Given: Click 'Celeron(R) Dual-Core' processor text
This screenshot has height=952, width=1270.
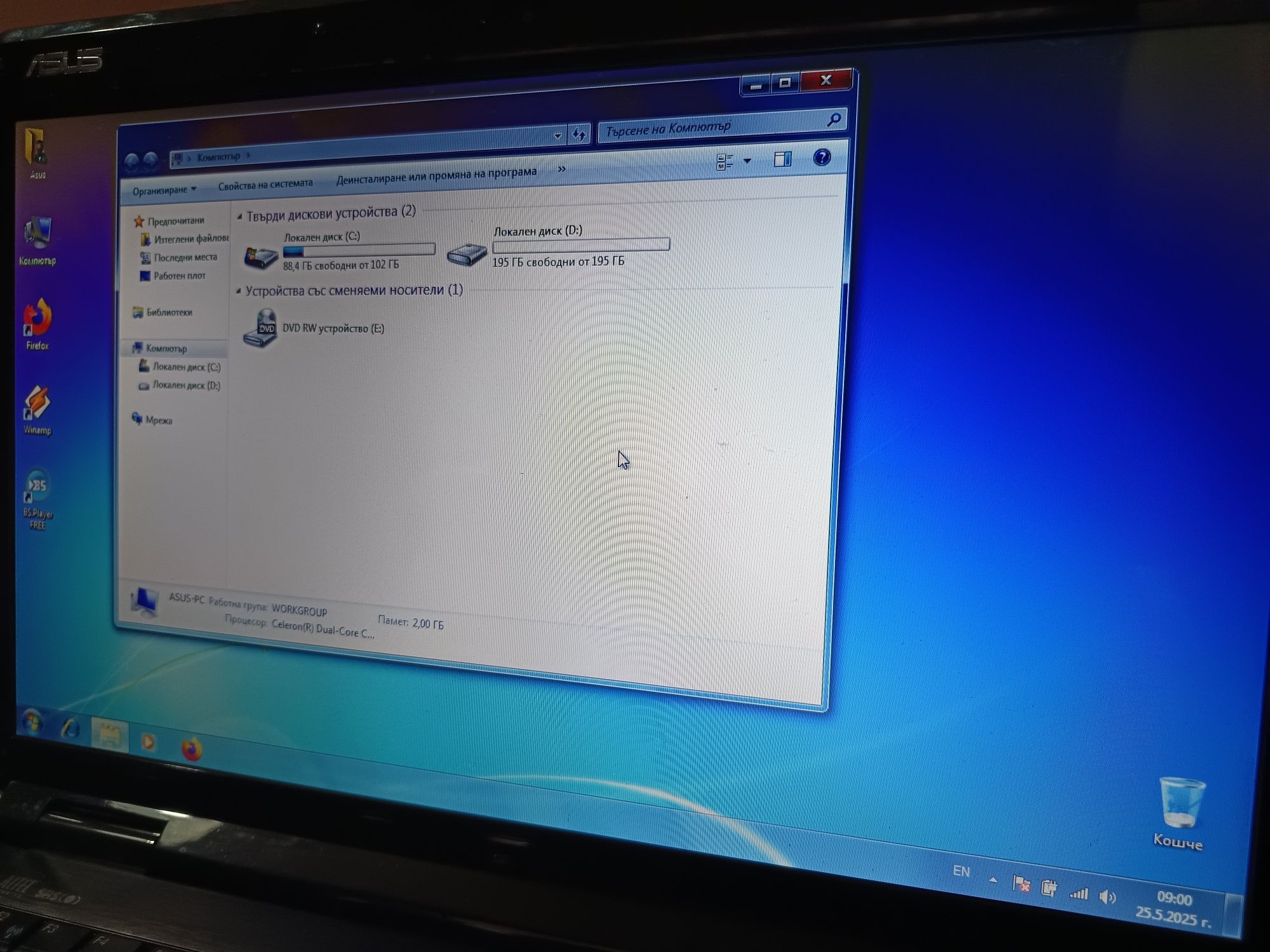Looking at the screenshot, I should (323, 628).
